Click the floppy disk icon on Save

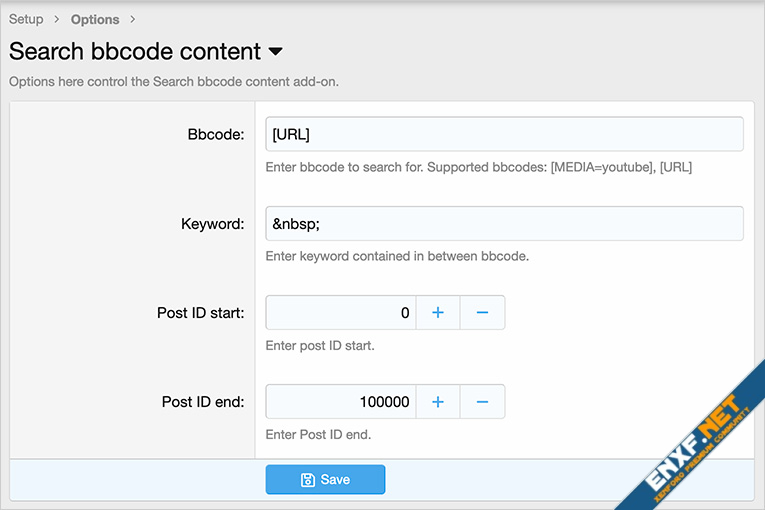point(308,480)
